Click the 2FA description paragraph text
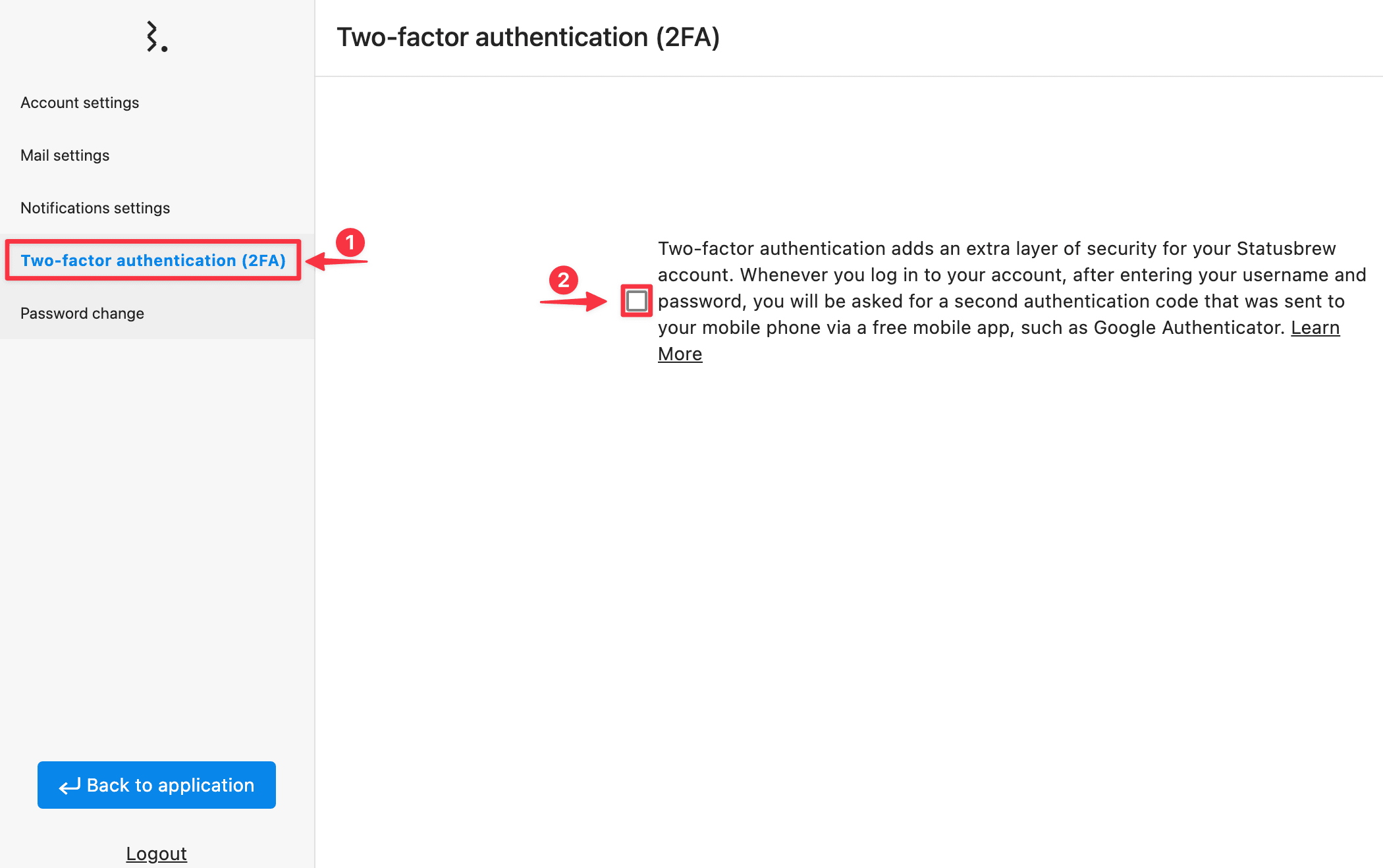1383x868 pixels. 1012,301
